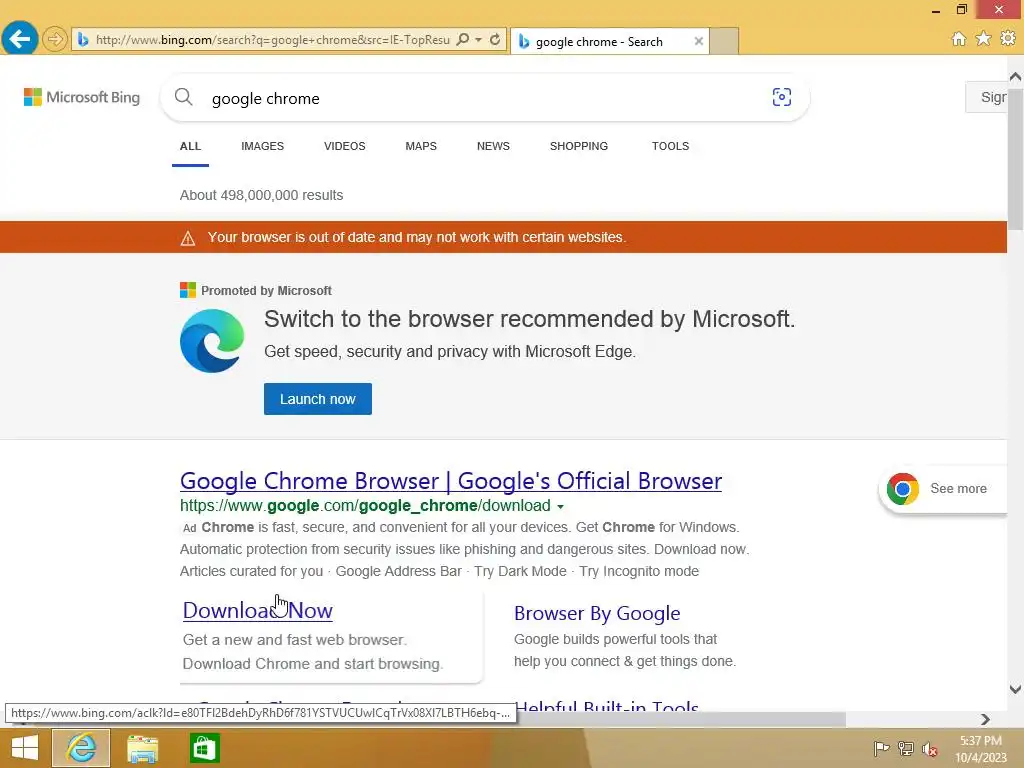The width and height of the screenshot is (1024, 768).
Task: Click the browser Forward arrow button
Action: pyautogui.click(x=55, y=39)
